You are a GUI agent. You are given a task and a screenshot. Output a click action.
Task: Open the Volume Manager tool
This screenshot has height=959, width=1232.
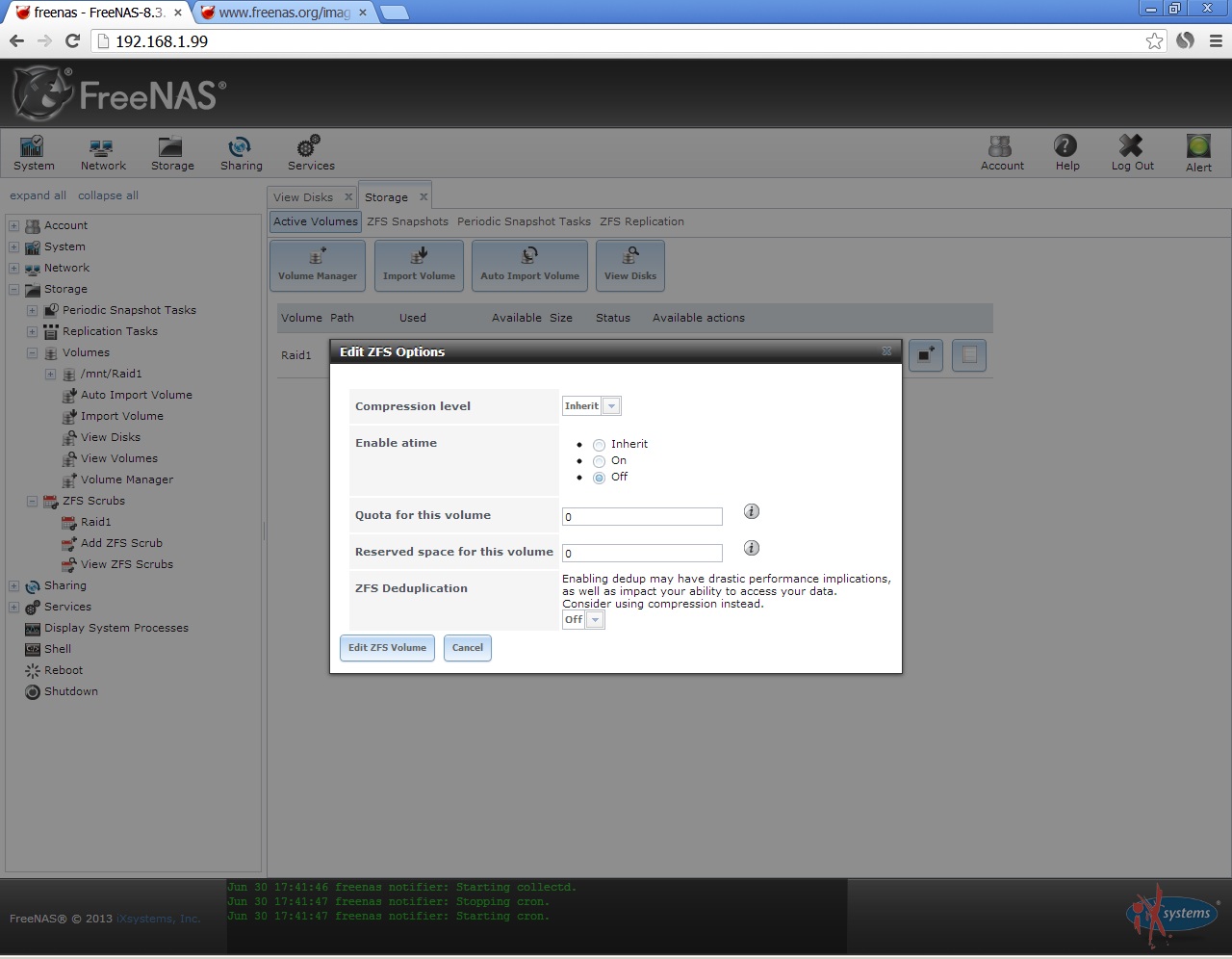[317, 265]
